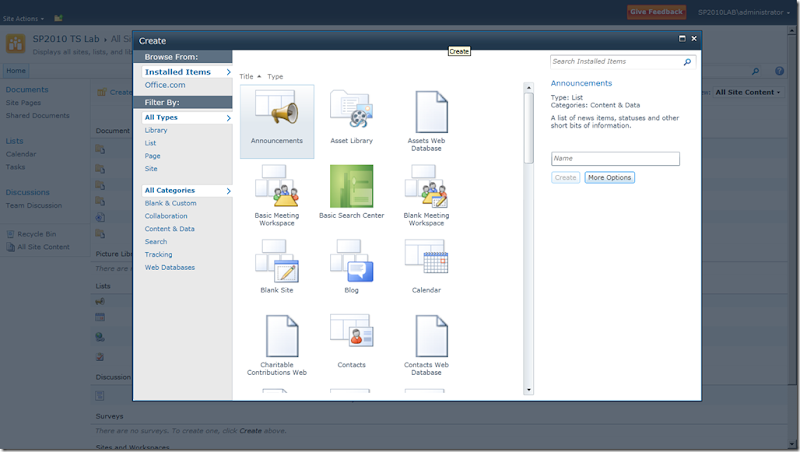Screen dimensions: 800x452
Task: Open the All Site Content view dropdown
Action: tap(747, 92)
